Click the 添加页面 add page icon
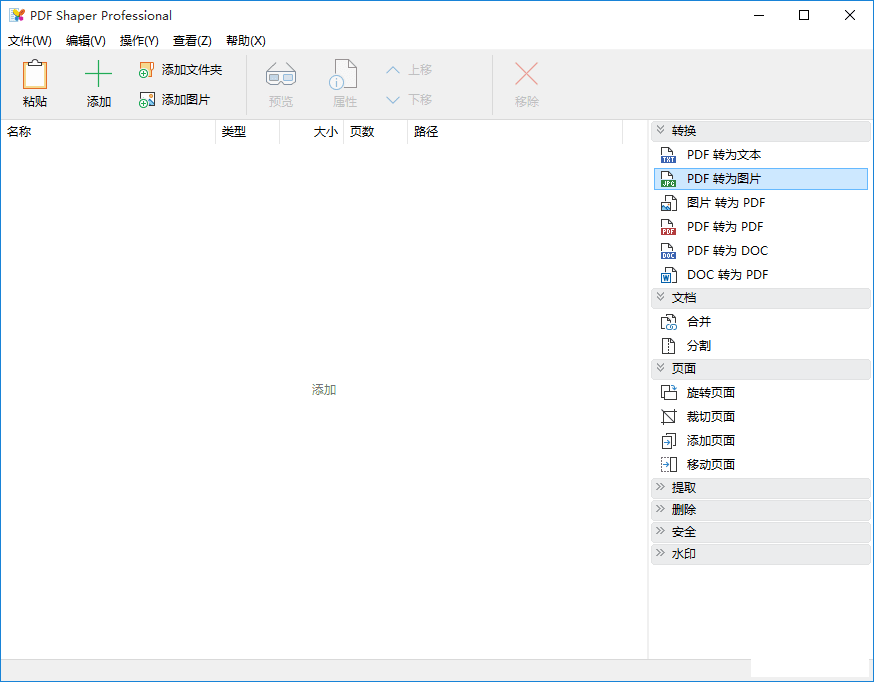The image size is (874, 682). tap(668, 441)
